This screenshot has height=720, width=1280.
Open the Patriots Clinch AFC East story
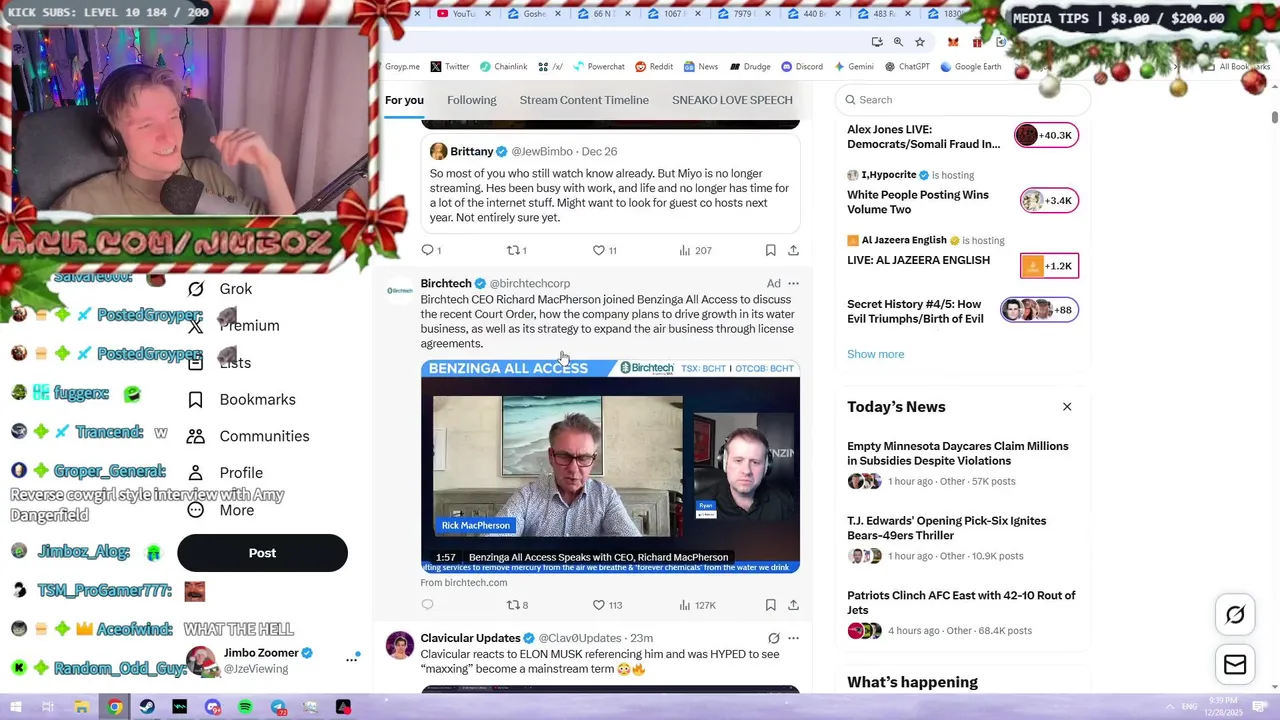click(961, 602)
